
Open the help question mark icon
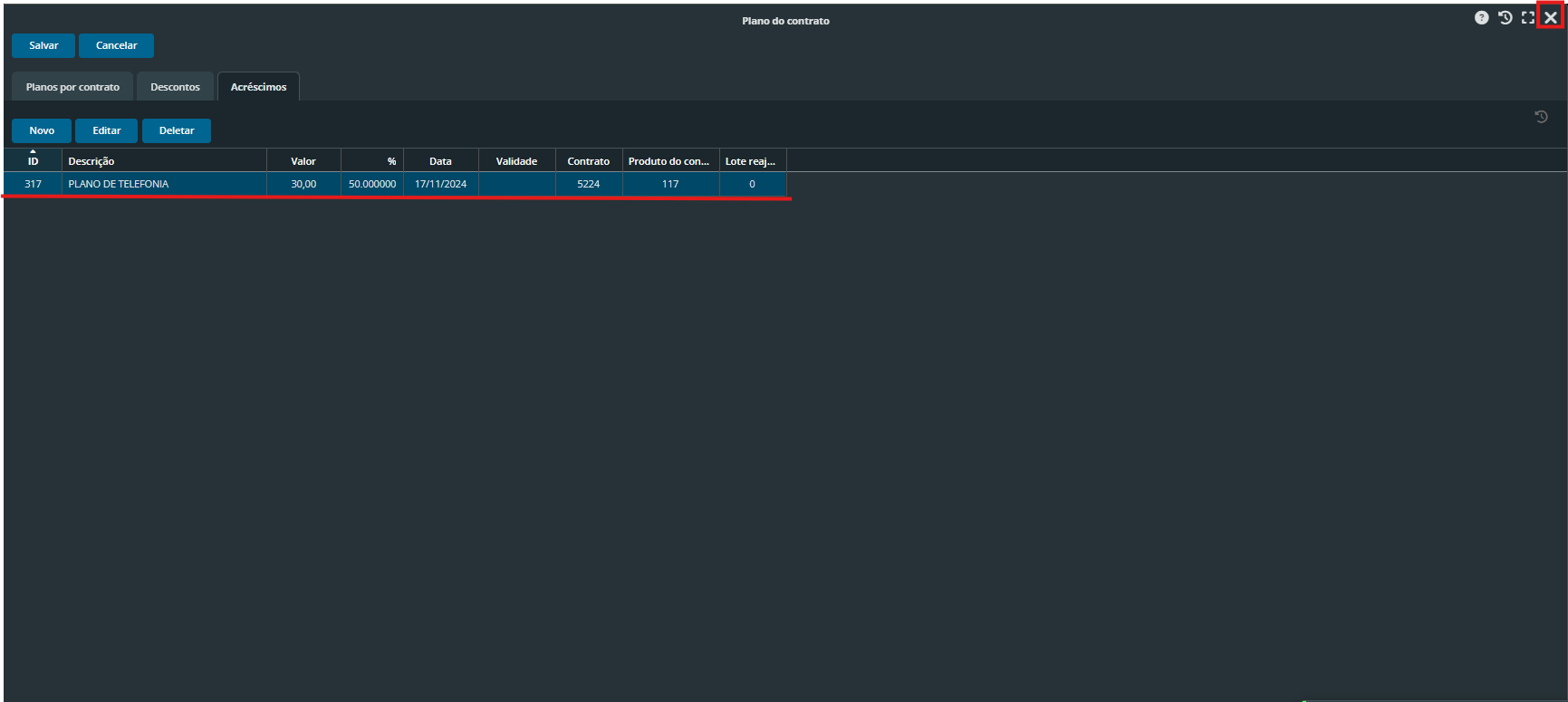point(1481,18)
